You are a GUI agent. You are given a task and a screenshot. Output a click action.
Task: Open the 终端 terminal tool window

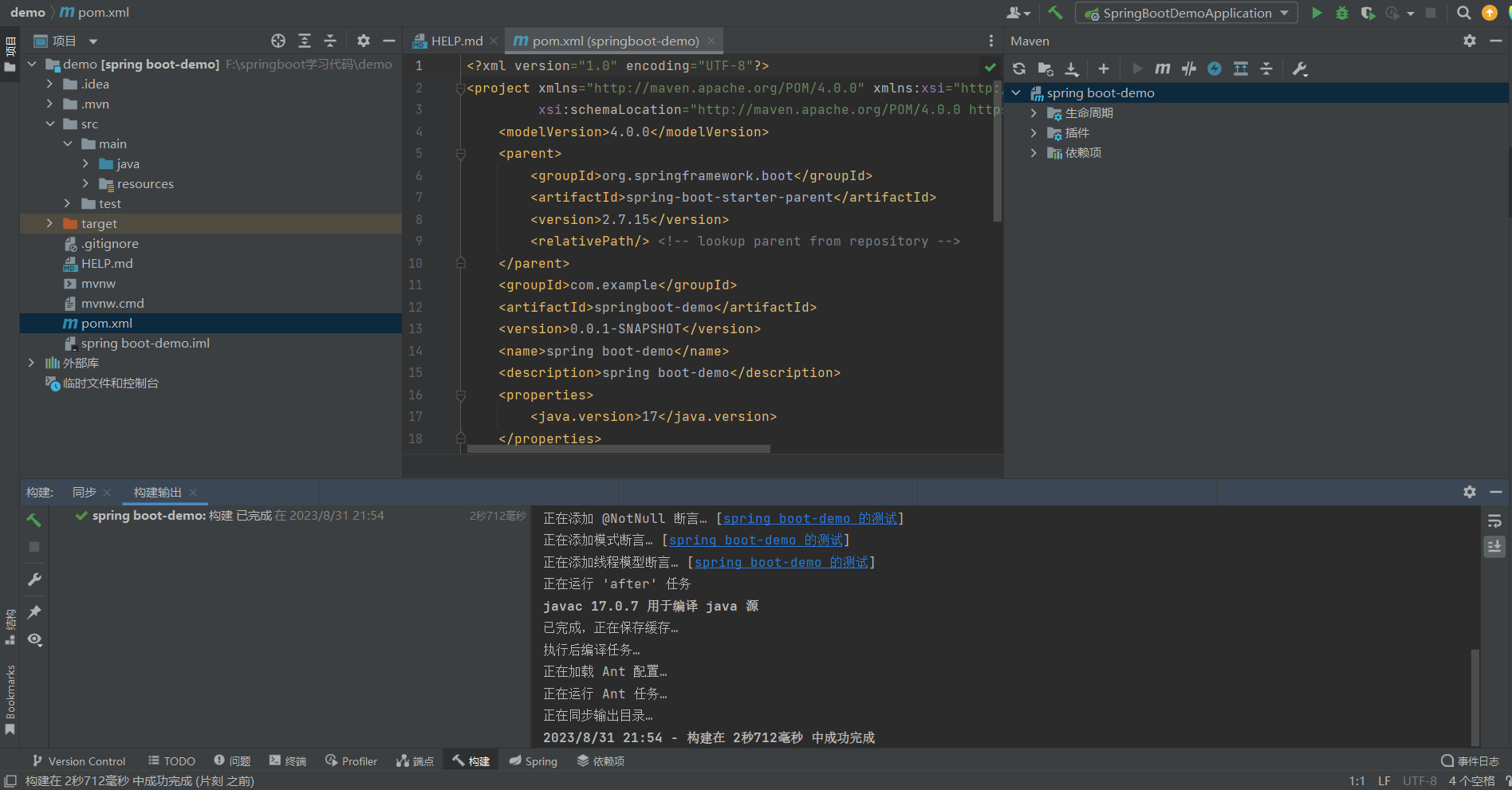pos(288,761)
